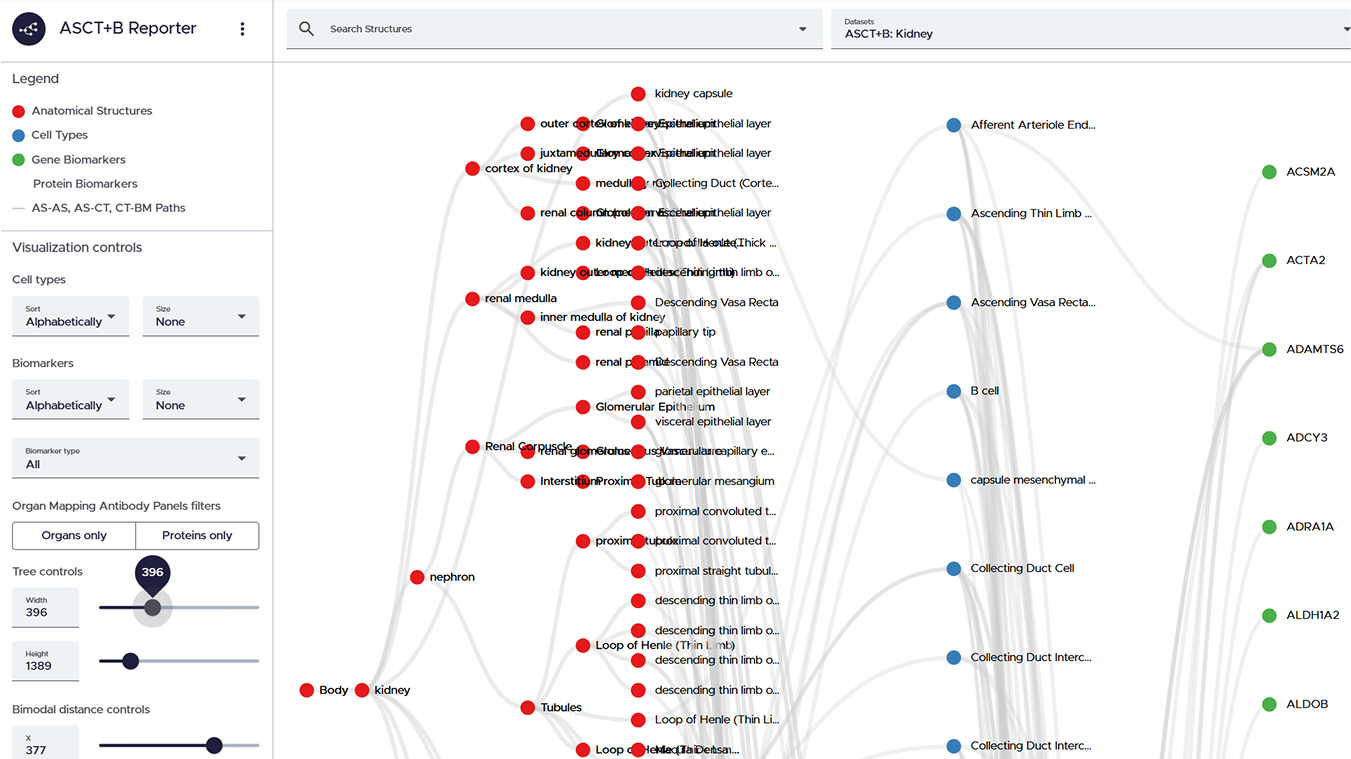Select the red nephron node circle

417,576
